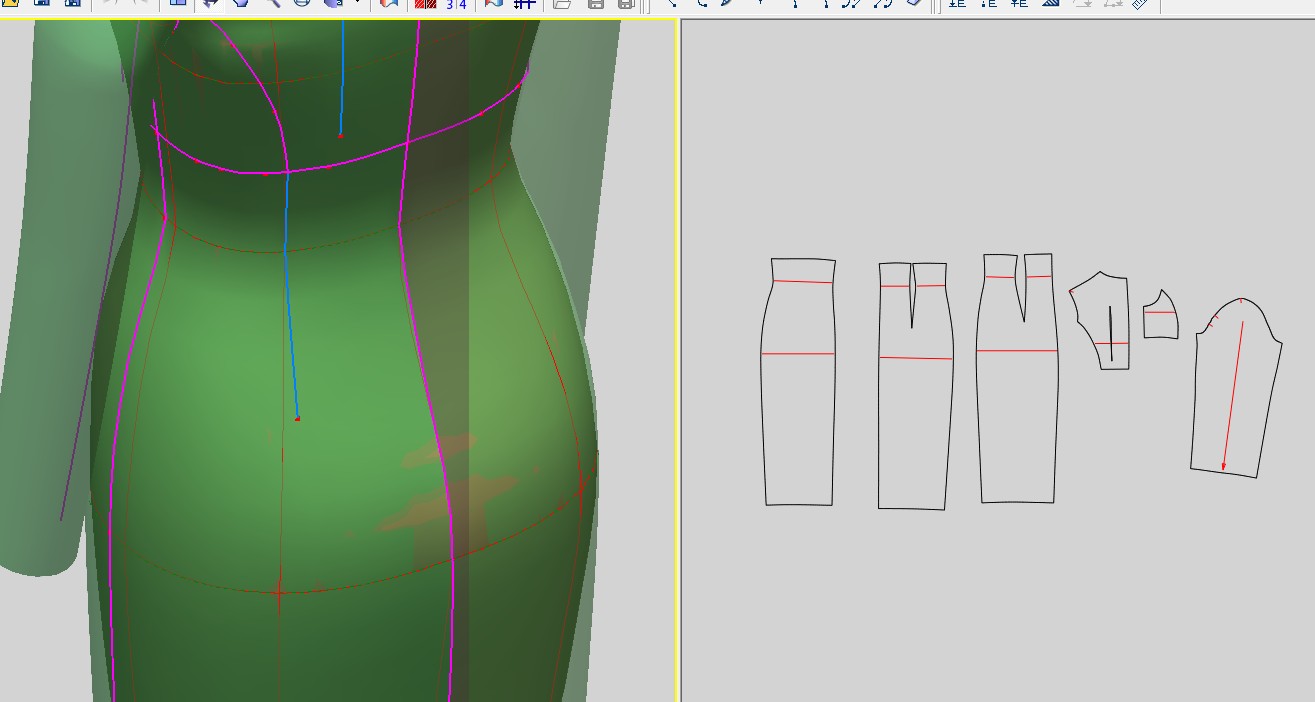Click the red hatched fabric icon in toolbar

click(425, 4)
